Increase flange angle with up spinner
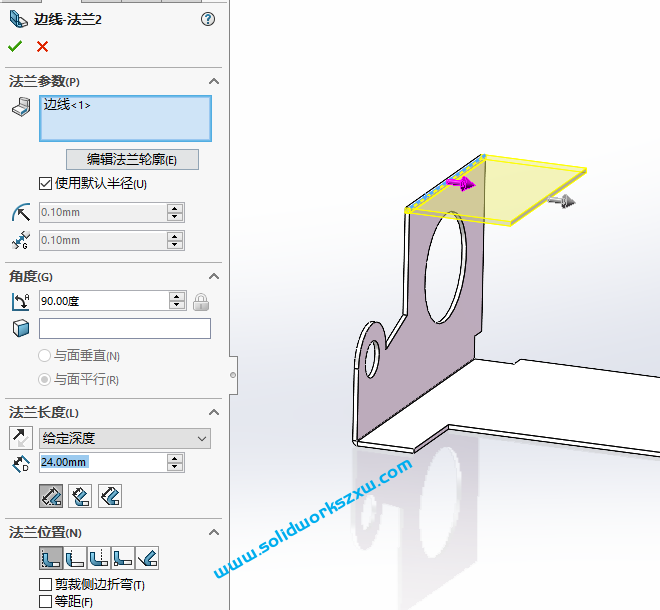 177,297
